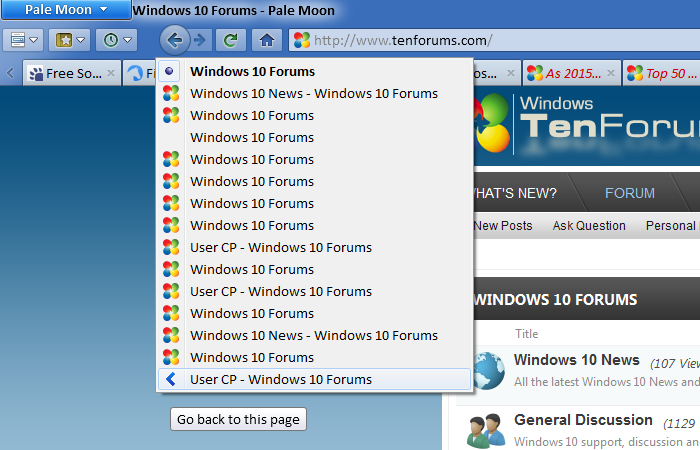The width and height of the screenshot is (700, 450).
Task: Open the General Discussion forum link
Action: 583,420
